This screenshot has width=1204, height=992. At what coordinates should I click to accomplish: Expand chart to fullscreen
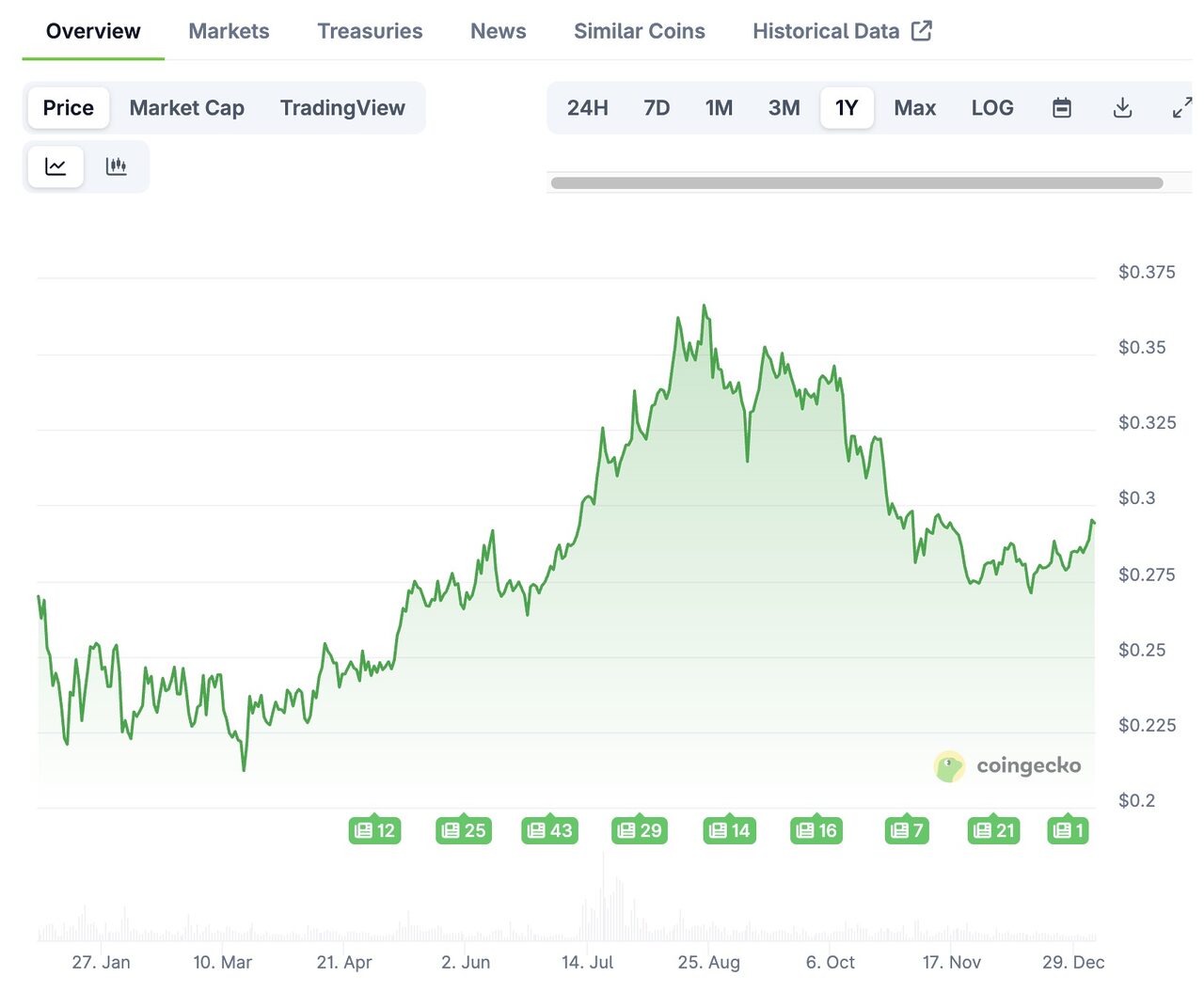(x=1181, y=108)
